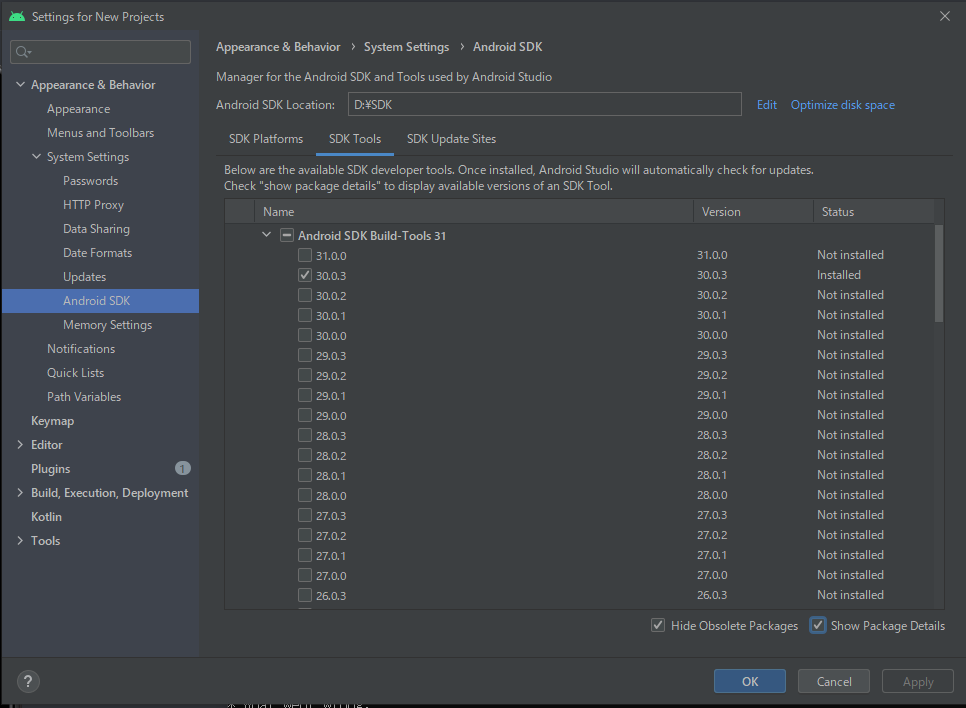Select the 29.0.3 build-tools checkbox
Image resolution: width=966 pixels, height=708 pixels.
[x=305, y=355]
